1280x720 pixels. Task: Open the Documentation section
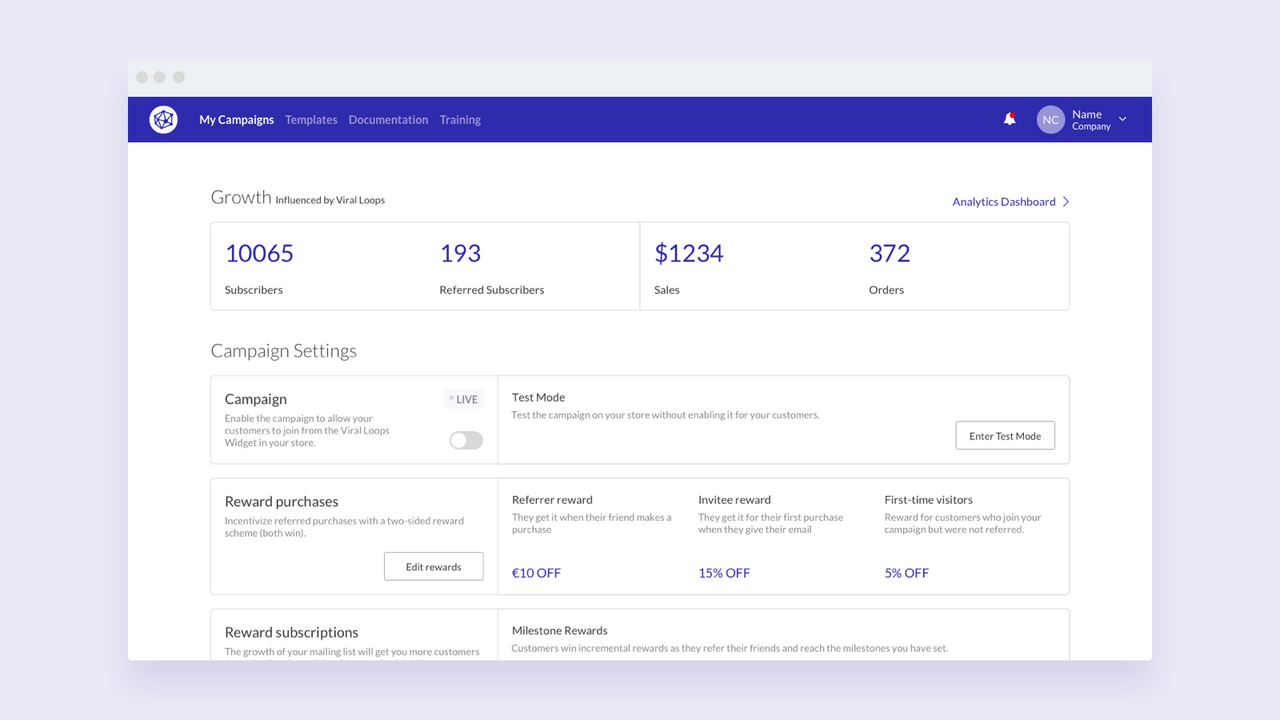tap(388, 119)
